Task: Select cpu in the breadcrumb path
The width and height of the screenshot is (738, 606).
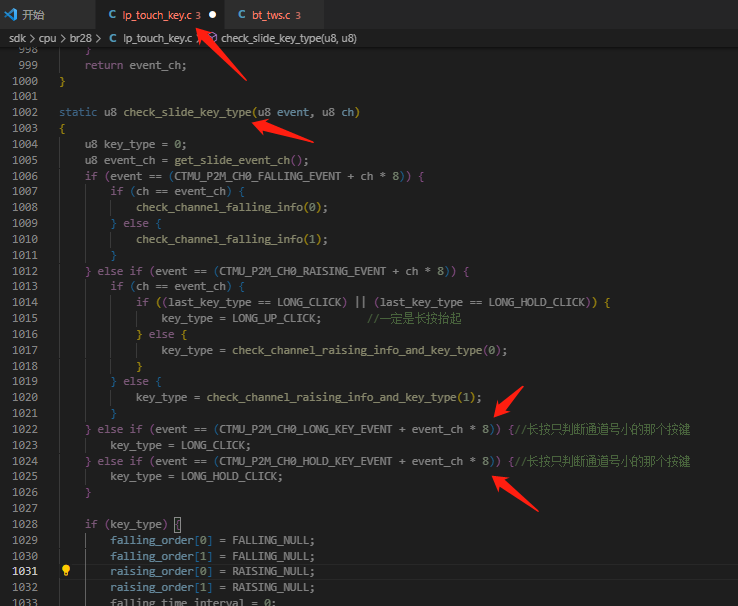Action: coord(48,38)
